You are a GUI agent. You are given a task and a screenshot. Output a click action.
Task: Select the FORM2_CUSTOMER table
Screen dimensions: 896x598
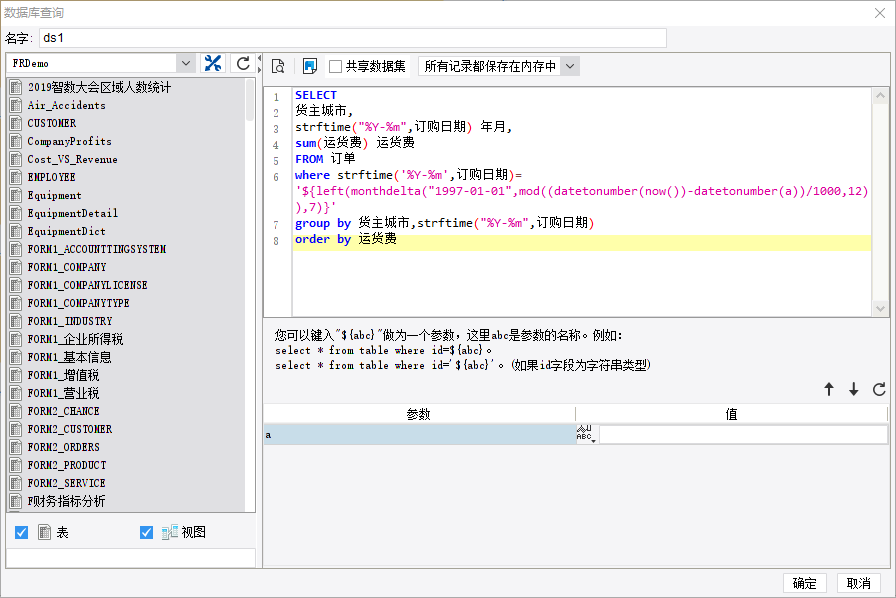pyautogui.click(x=70, y=429)
